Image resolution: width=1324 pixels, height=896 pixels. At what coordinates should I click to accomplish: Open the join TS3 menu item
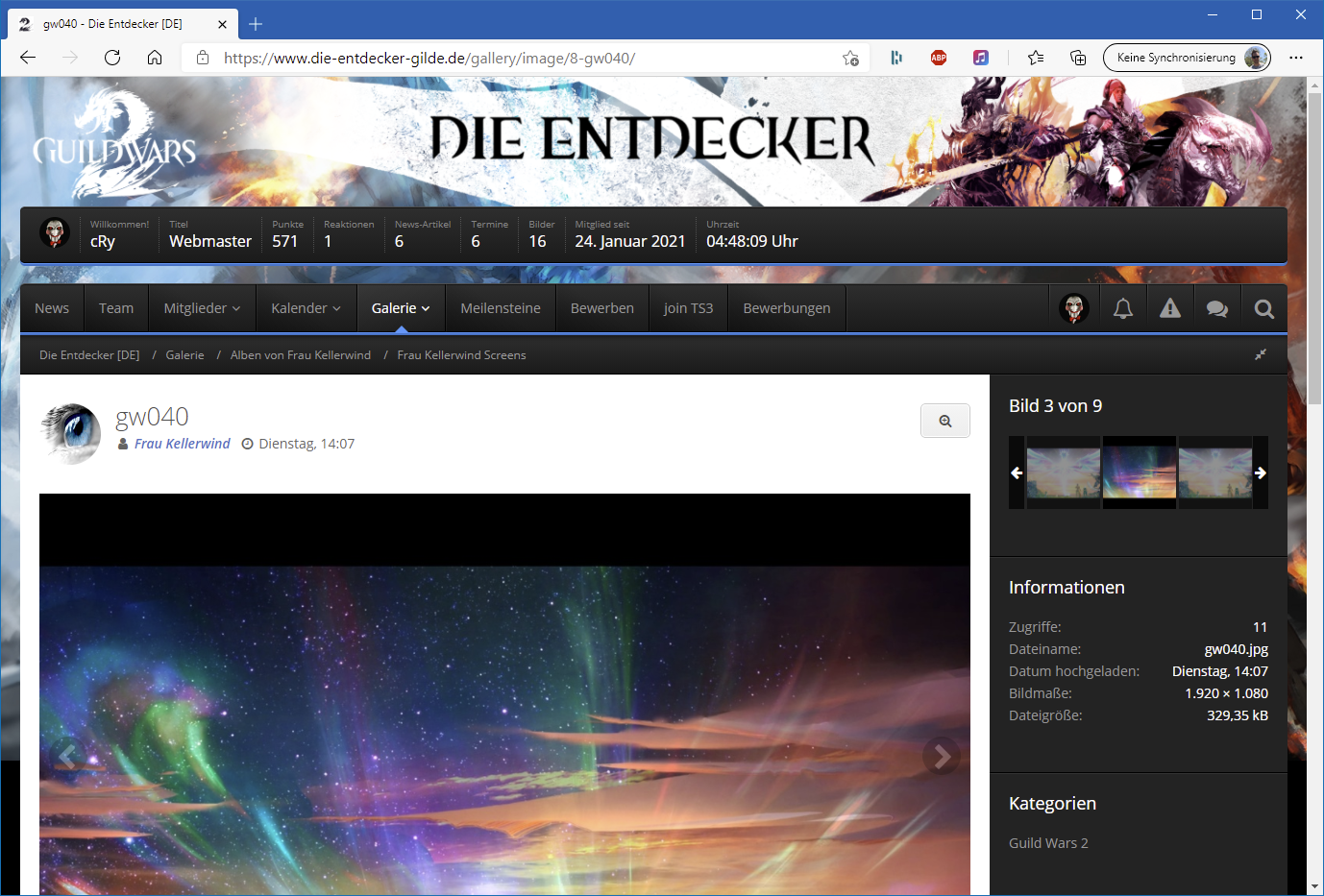[x=688, y=308]
